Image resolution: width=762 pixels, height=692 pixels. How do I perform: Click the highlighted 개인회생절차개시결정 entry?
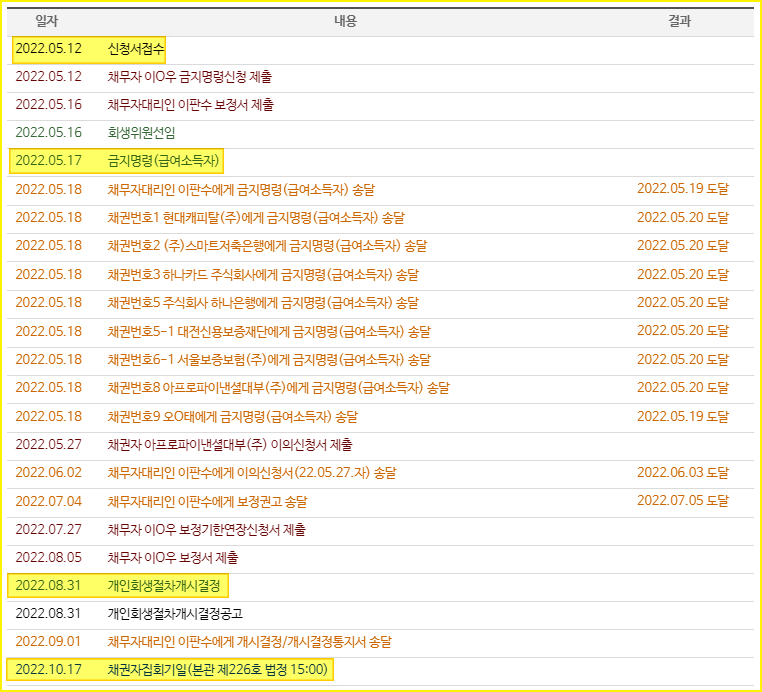coord(164,586)
